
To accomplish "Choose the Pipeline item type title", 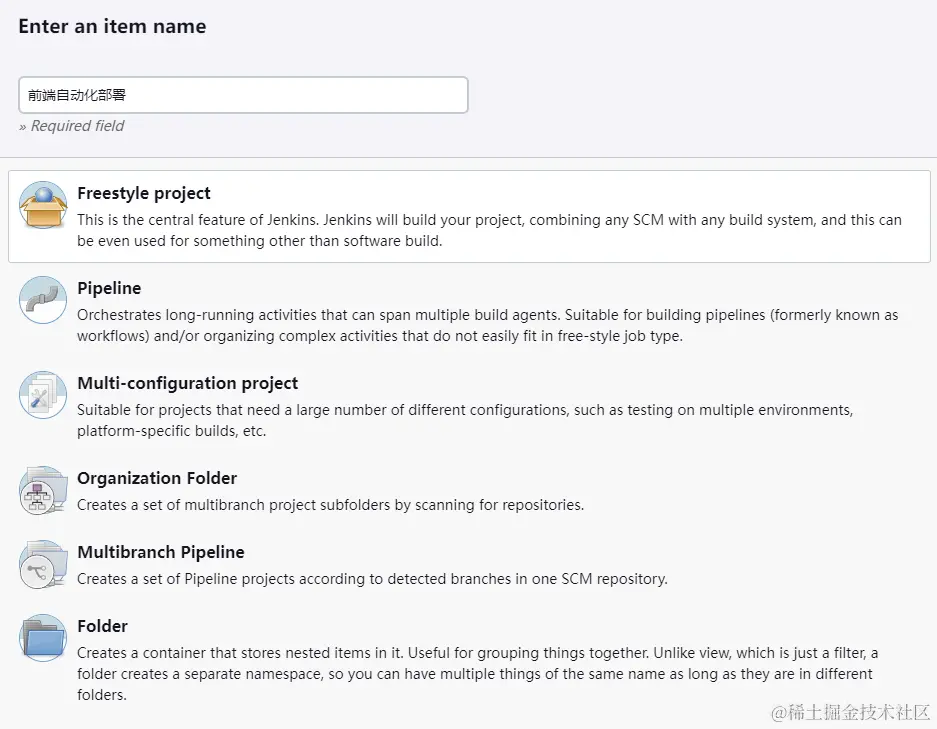I will coord(109,288).
